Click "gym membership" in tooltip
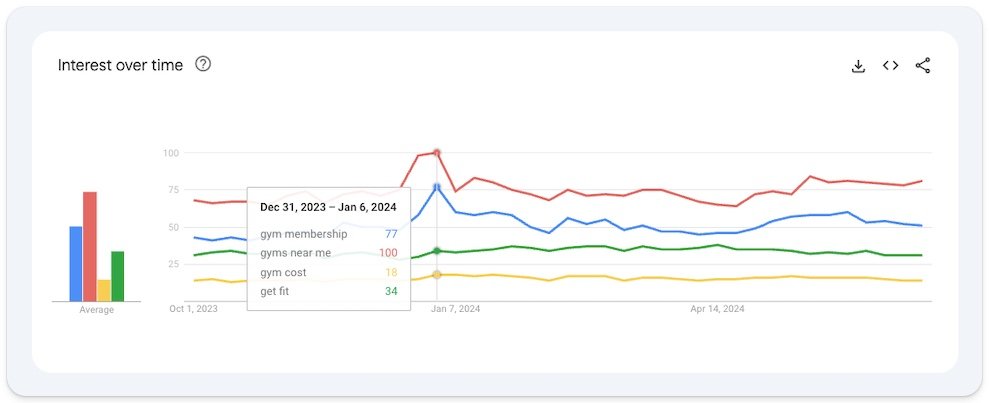Image resolution: width=989 pixels, height=403 pixels. click(x=303, y=234)
